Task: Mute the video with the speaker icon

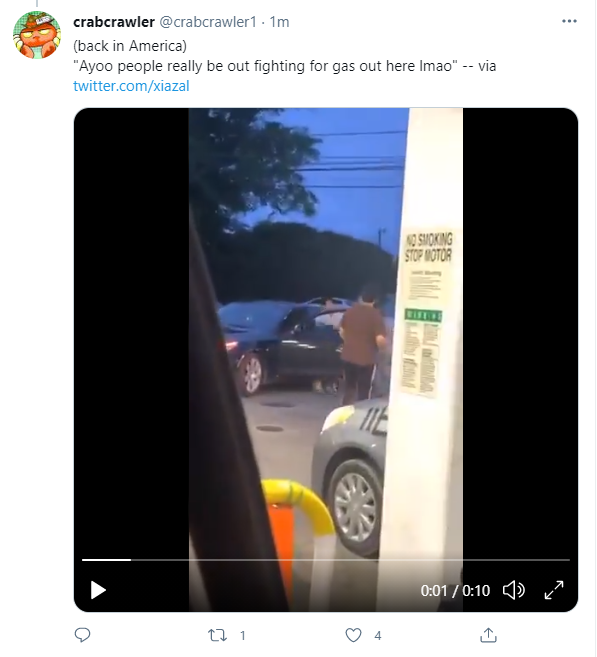Action: coord(514,590)
